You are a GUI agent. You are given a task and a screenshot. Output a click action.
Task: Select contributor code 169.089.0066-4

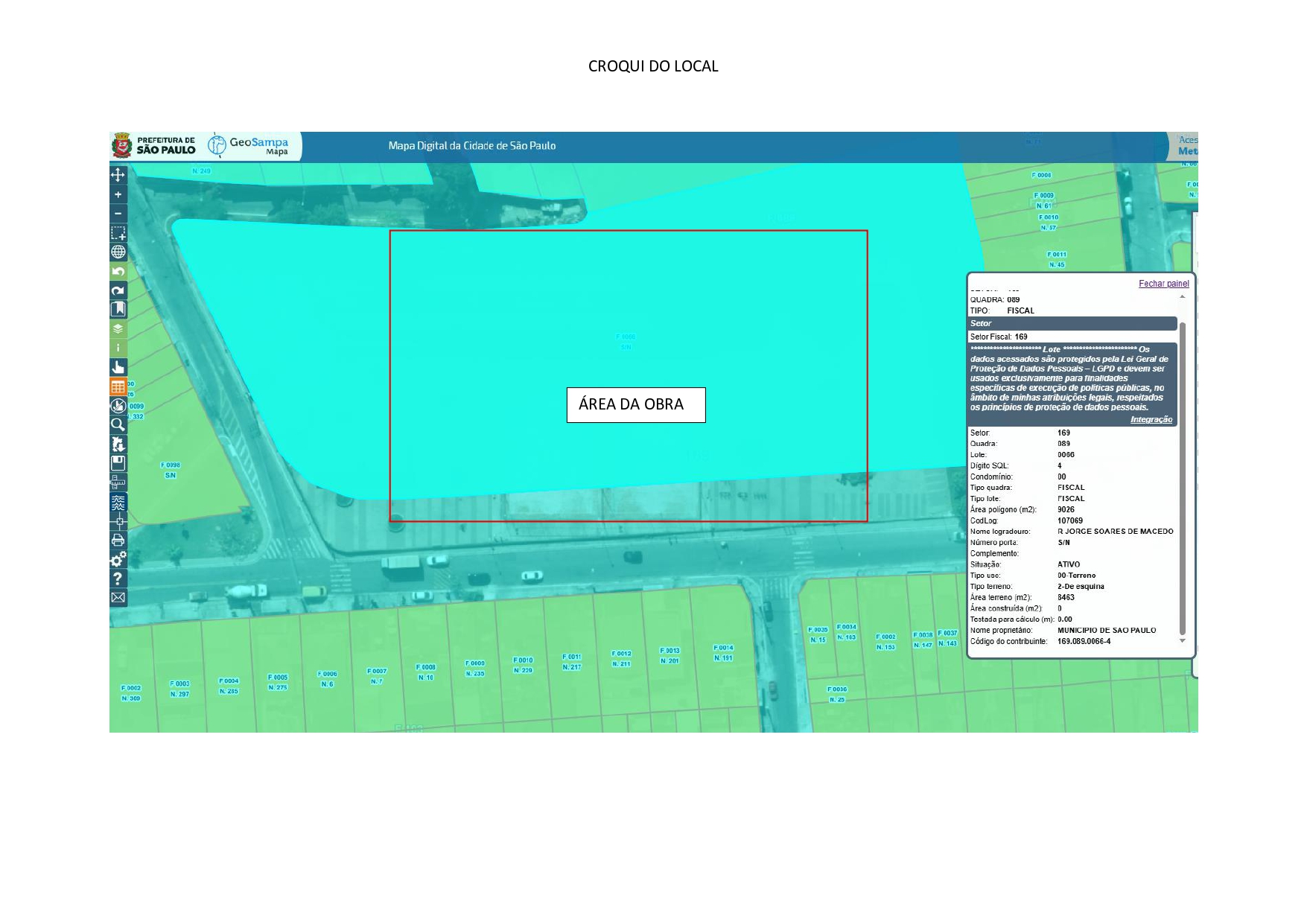coord(1084,642)
